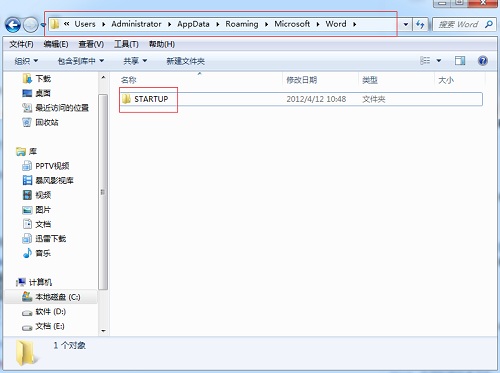
Task: Click the navigation pane scroll down arrow
Action: coord(103,331)
